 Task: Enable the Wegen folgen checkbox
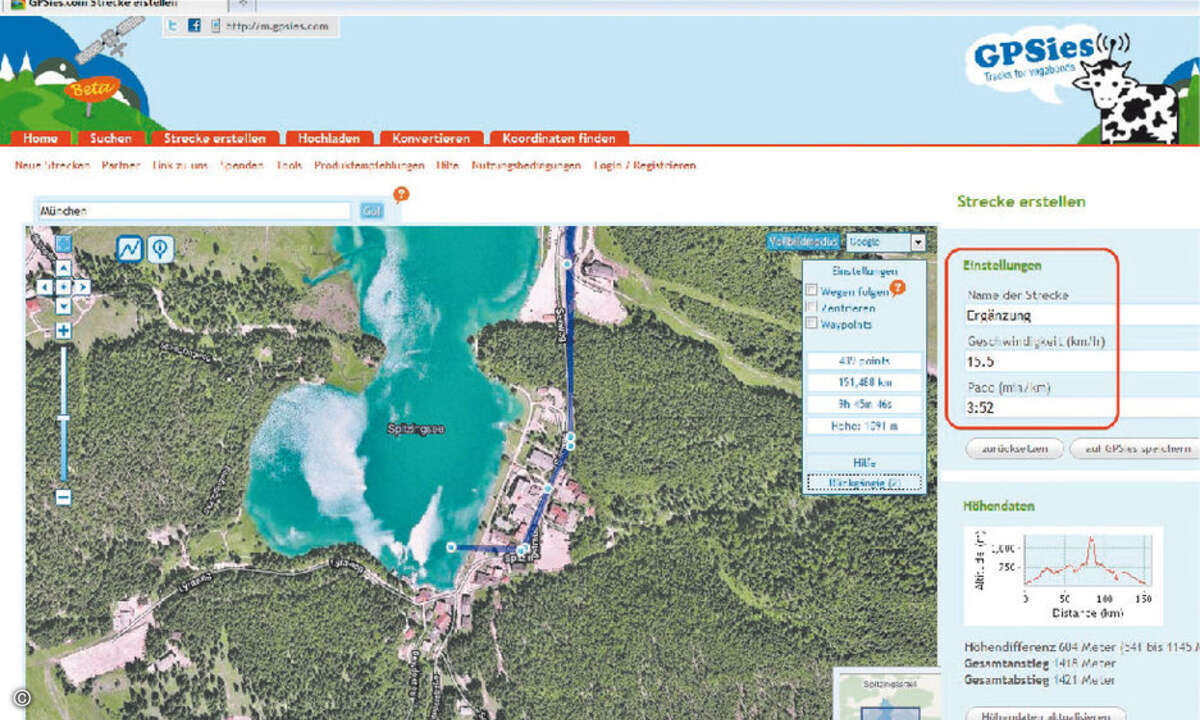[813, 291]
